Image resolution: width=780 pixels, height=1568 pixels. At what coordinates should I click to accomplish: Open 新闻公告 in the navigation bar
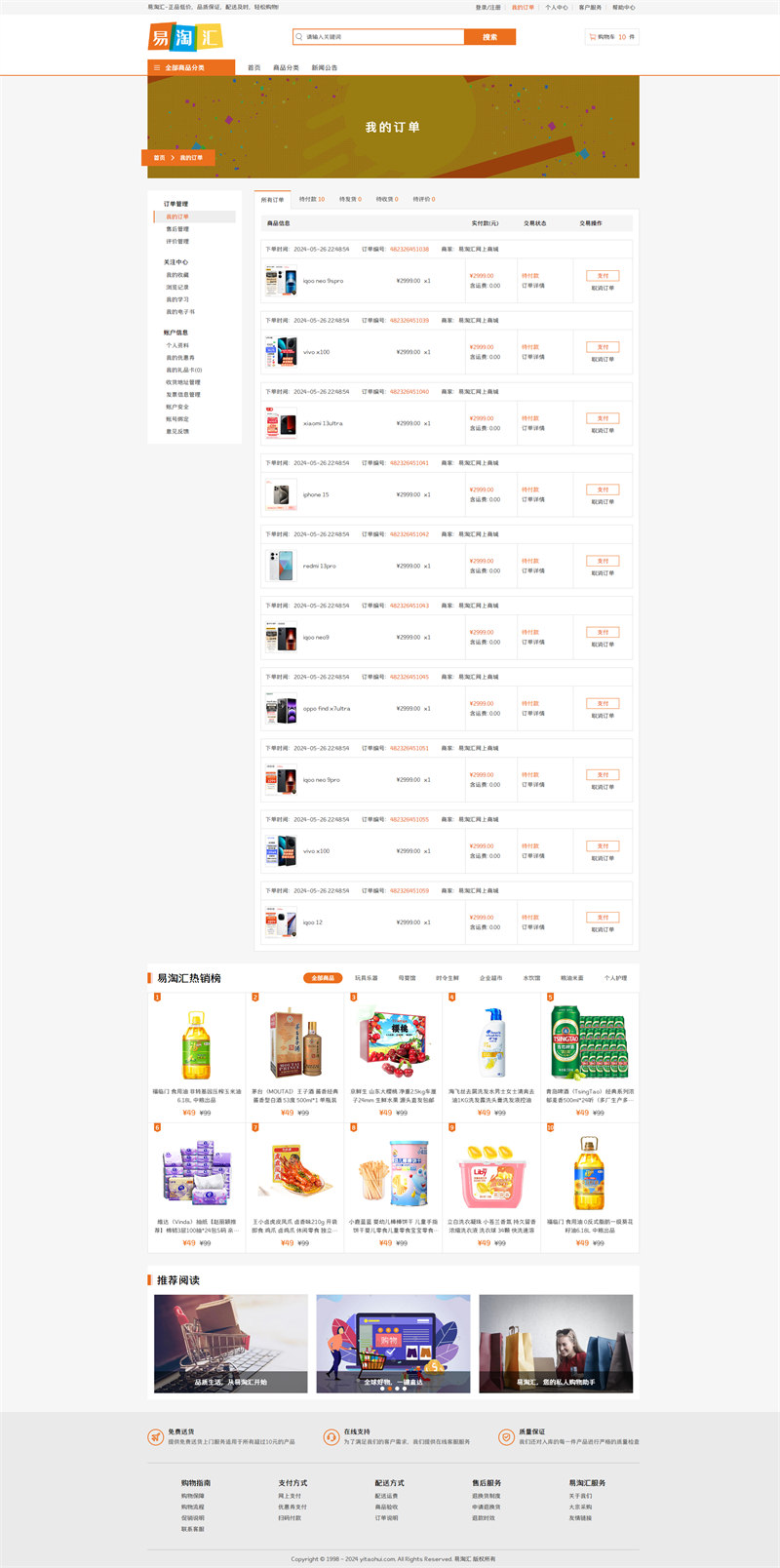point(325,67)
